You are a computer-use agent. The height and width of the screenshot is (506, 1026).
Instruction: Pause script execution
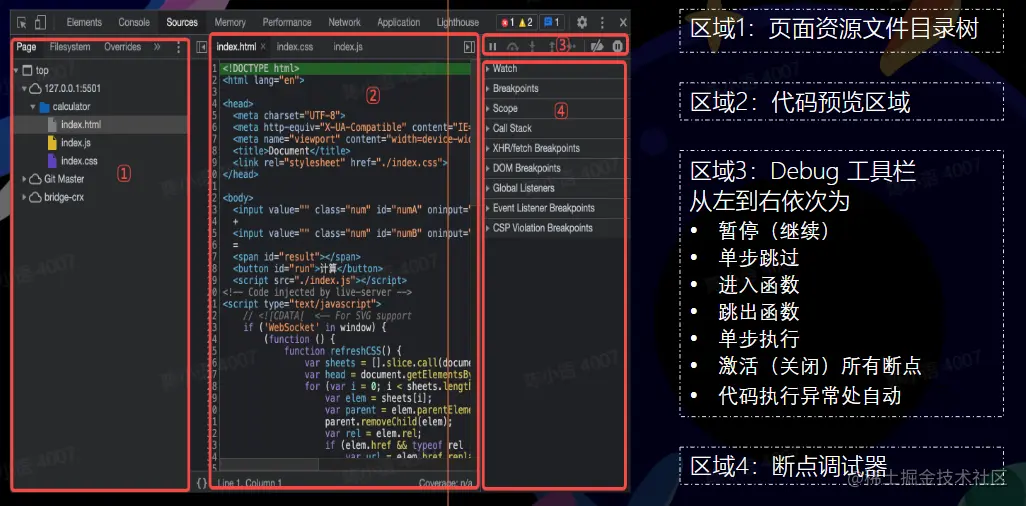tap(493, 46)
